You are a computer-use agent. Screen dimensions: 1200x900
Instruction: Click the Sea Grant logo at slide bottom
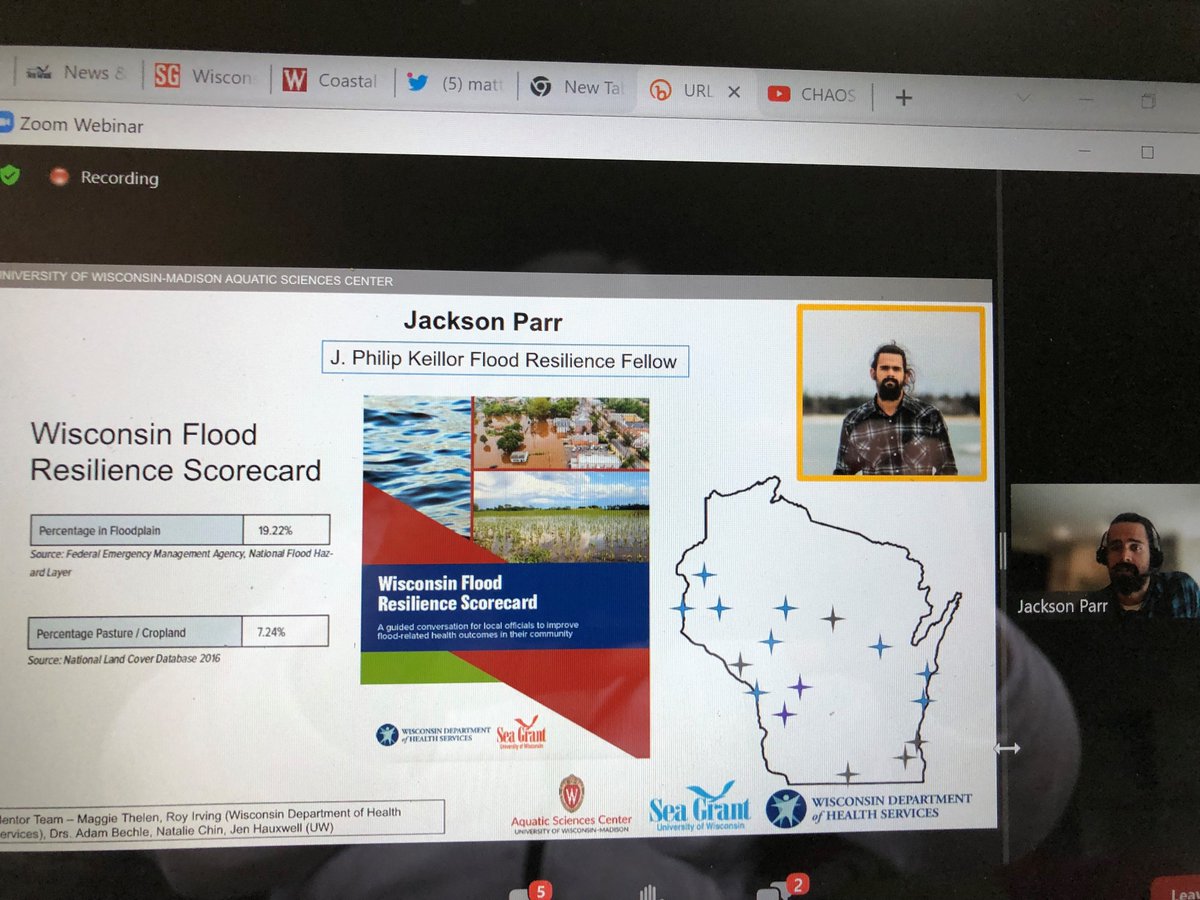click(699, 806)
